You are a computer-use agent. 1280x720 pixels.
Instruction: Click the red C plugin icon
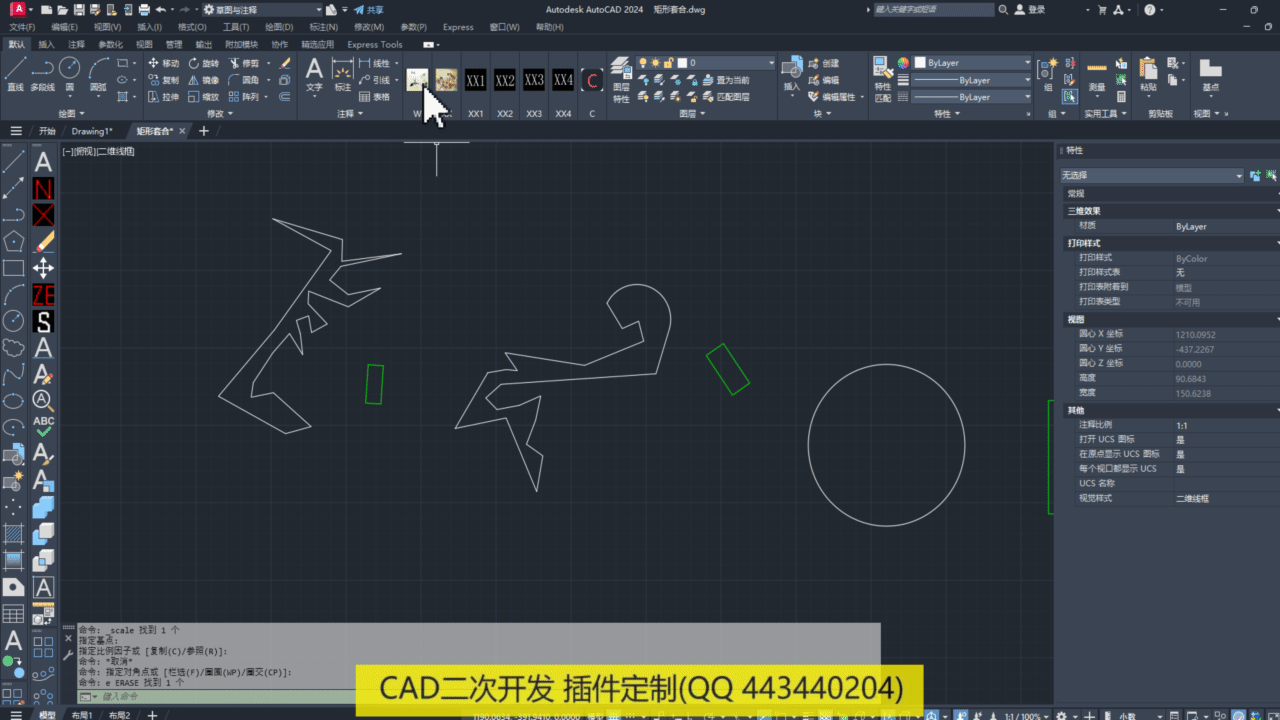point(592,80)
